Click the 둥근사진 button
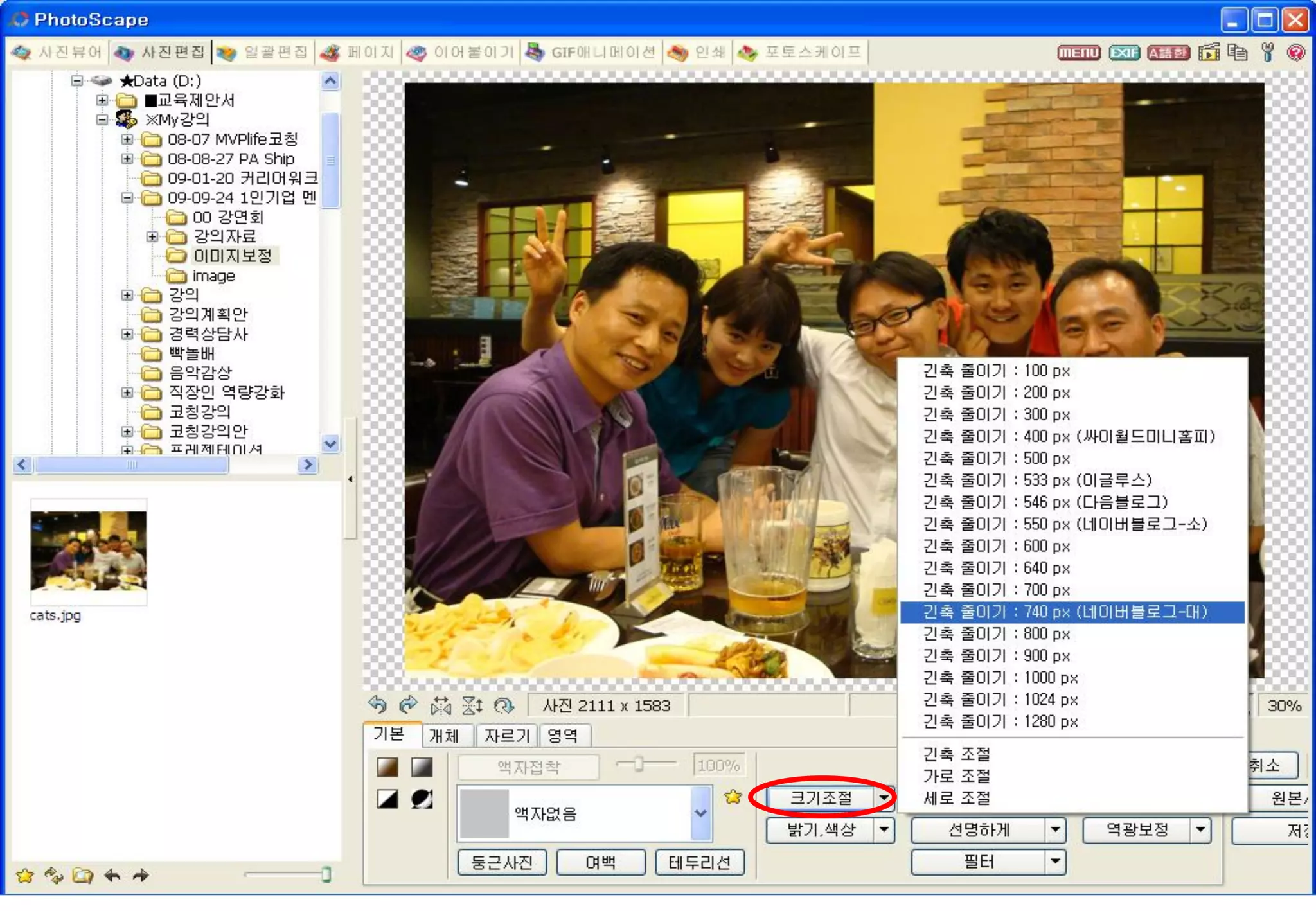Image resolution: width=1316 pixels, height=911 pixels. click(x=502, y=862)
